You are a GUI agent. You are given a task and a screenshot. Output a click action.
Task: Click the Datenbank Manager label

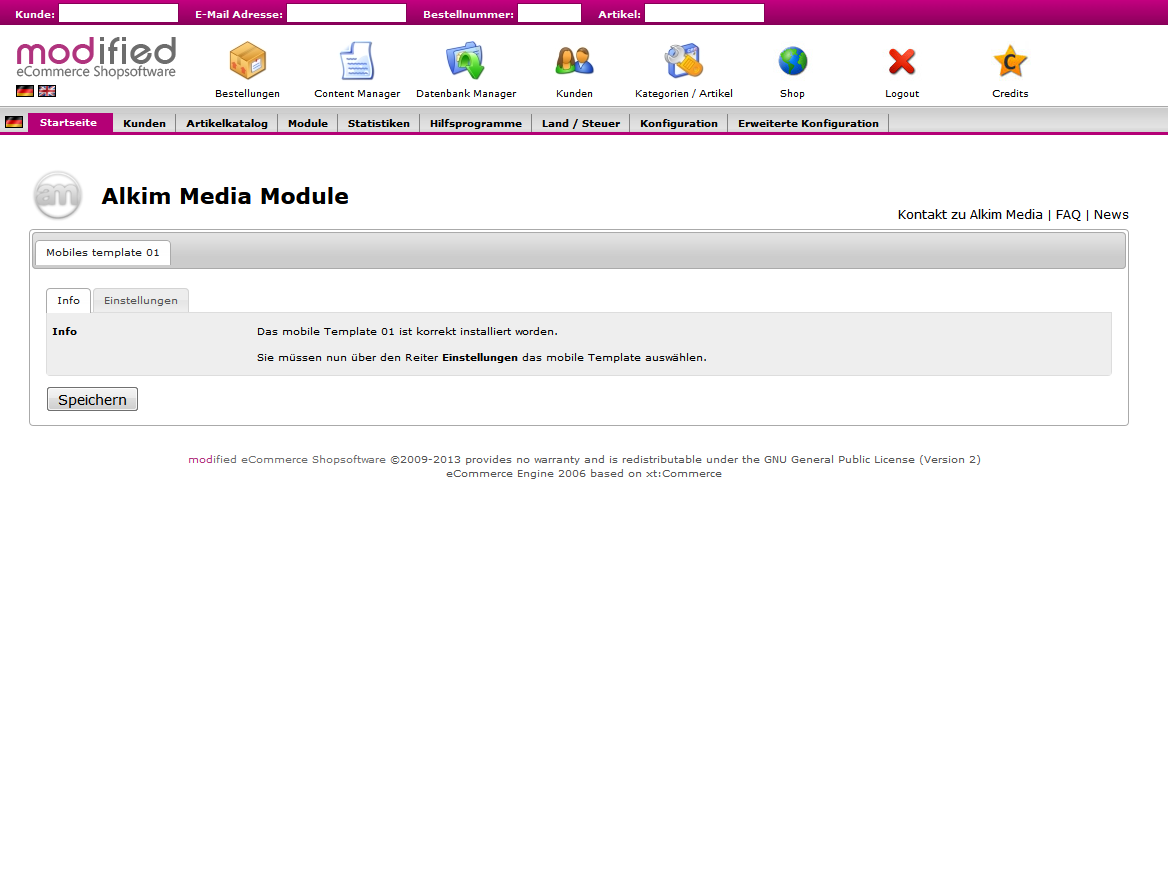coord(466,94)
